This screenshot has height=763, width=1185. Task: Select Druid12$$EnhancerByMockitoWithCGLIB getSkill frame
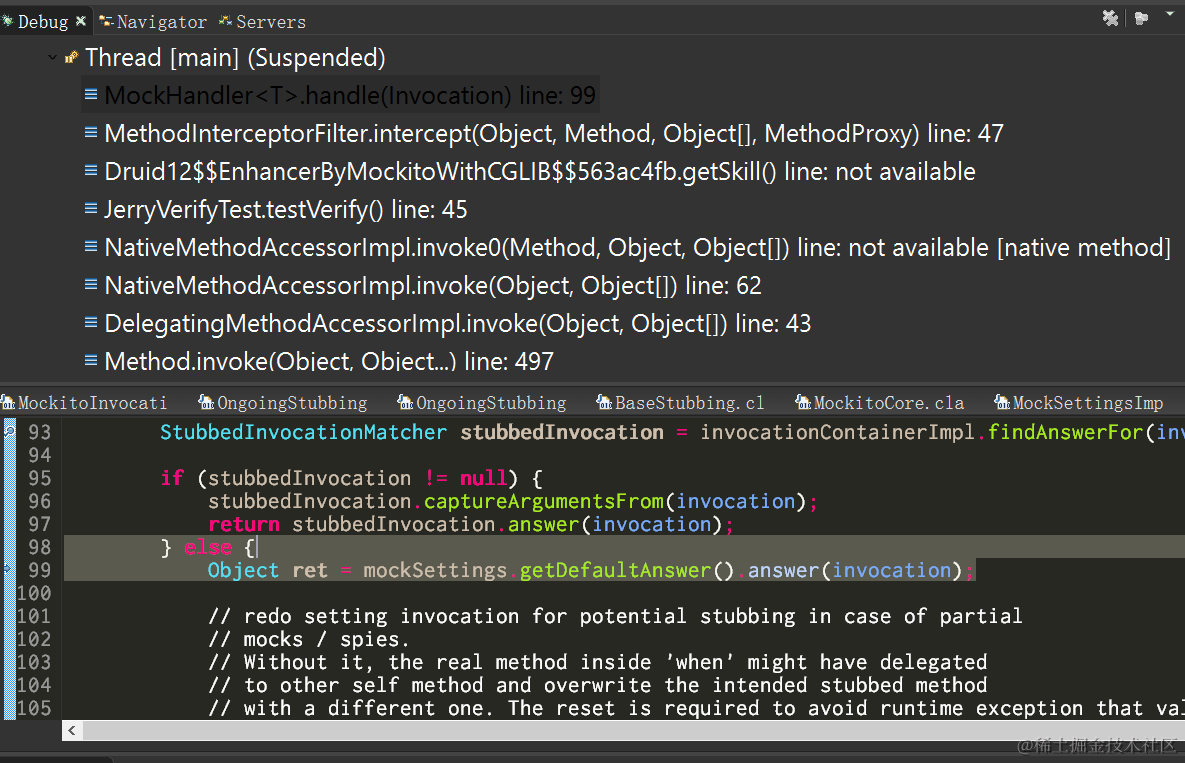540,171
